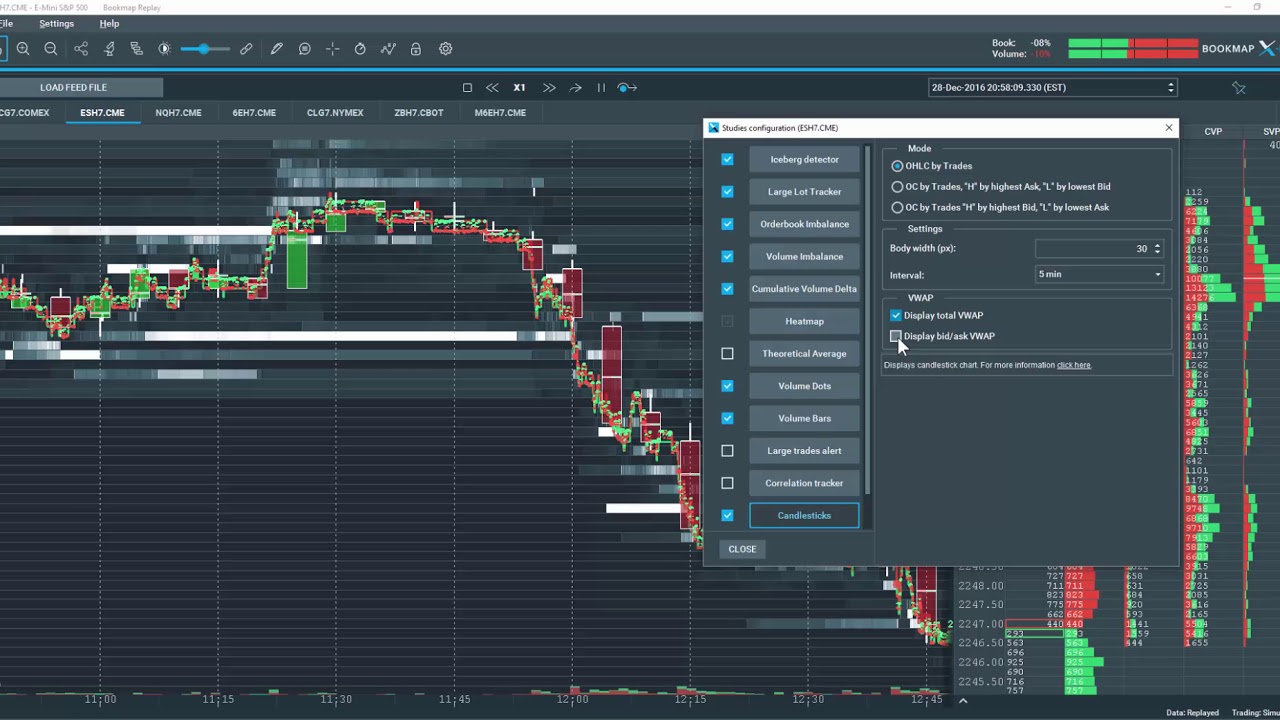Switch to the CLG7.NYMEX tab

335,113
